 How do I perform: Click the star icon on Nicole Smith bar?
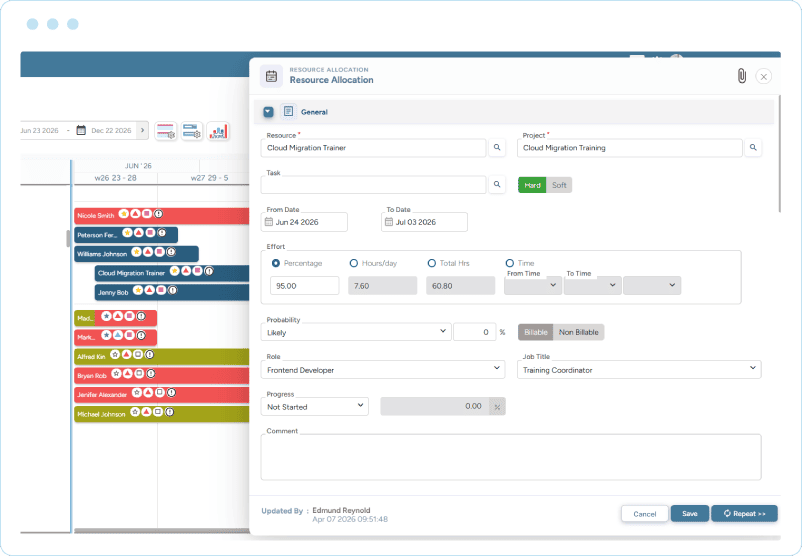[124, 214]
